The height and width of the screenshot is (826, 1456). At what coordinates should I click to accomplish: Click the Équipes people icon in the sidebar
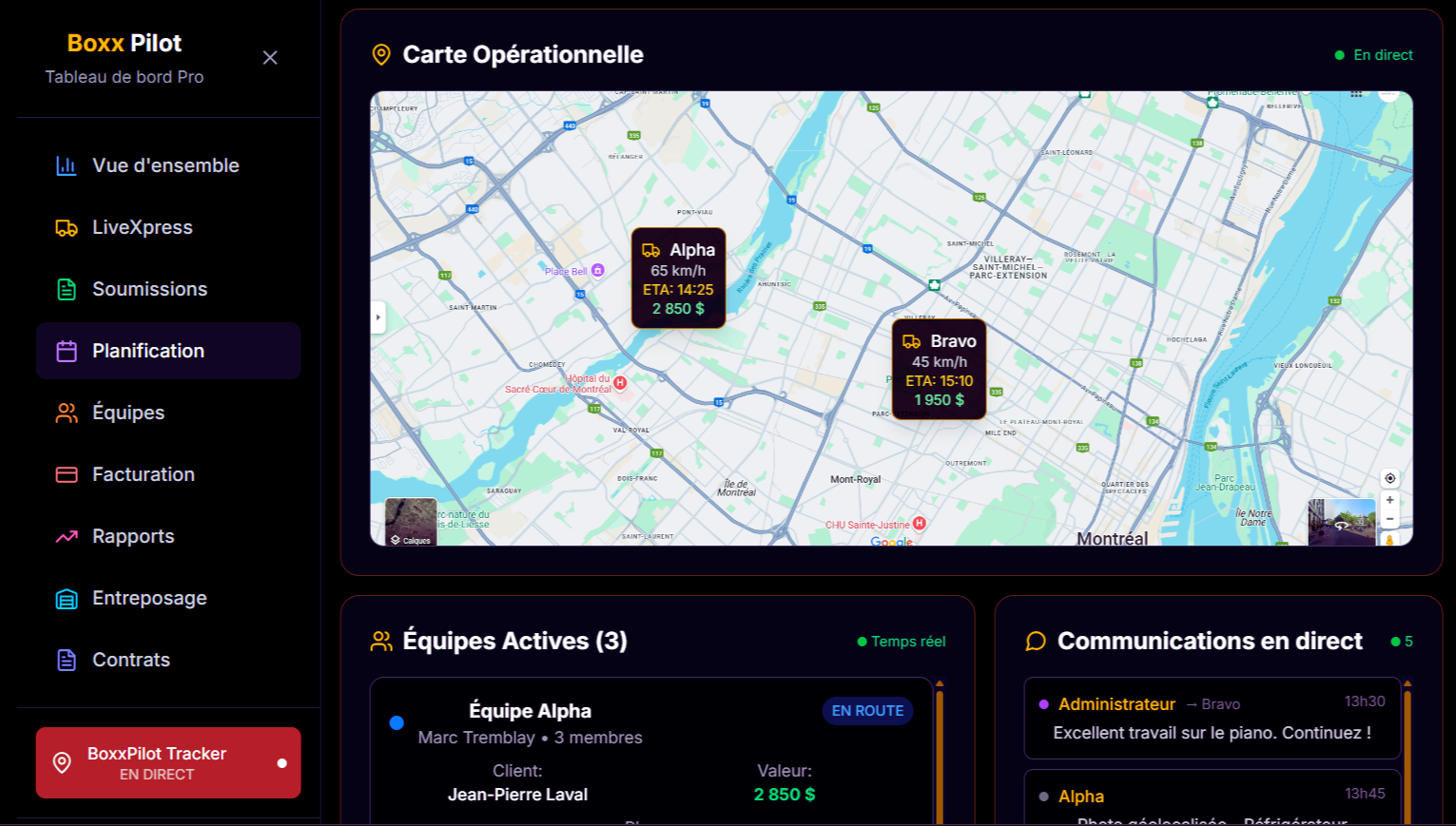[x=67, y=413]
